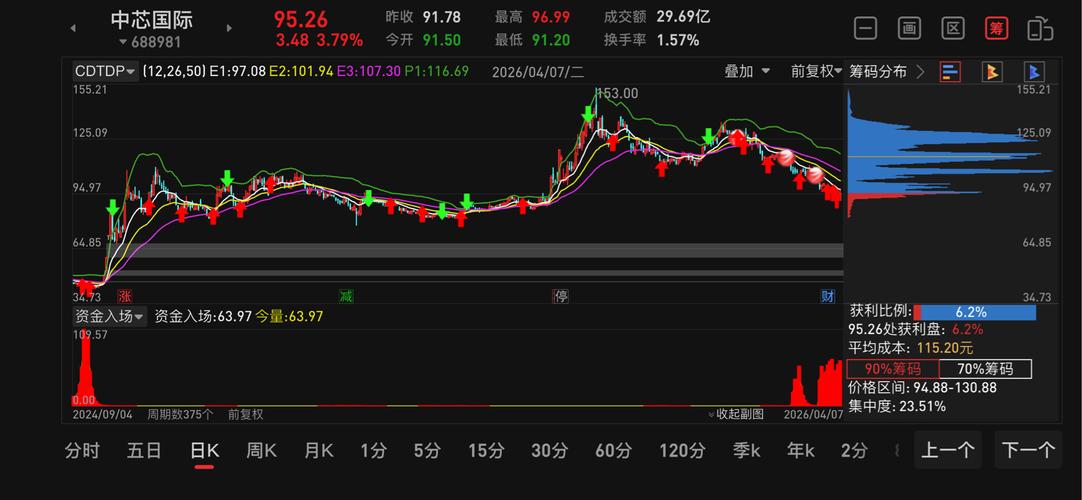Click the 一 single-pane layout icon

point(865,29)
